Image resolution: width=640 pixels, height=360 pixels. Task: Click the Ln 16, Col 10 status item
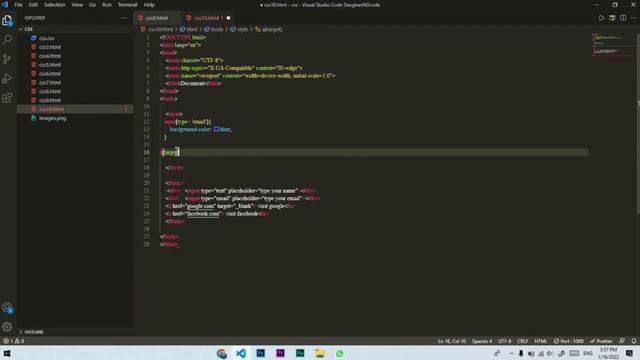[x=451, y=341]
